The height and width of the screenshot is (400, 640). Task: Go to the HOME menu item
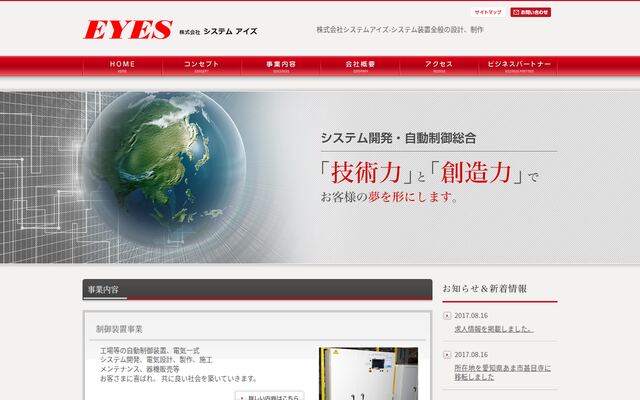122,66
